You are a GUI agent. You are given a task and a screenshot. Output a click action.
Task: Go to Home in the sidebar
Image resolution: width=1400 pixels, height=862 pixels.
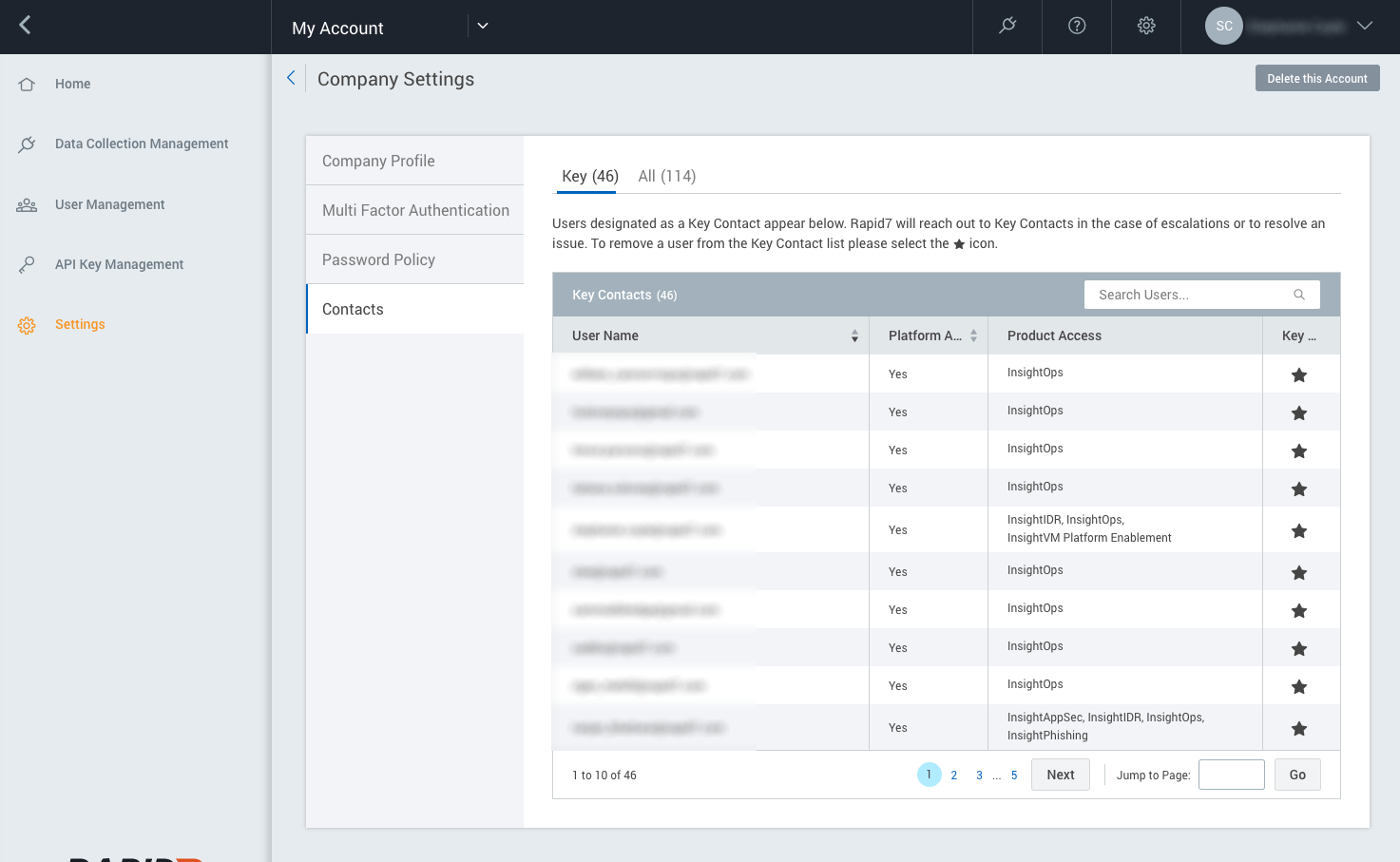72,84
